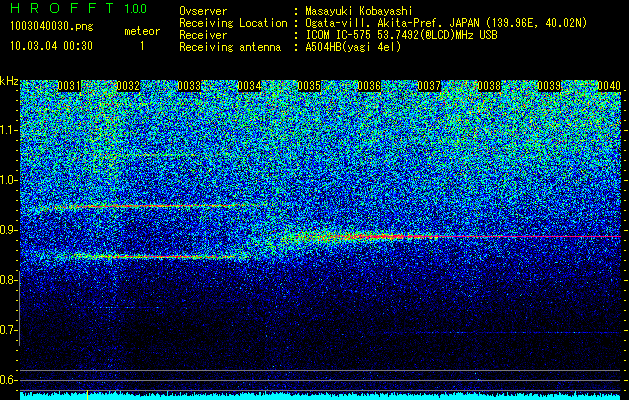The height and width of the screenshot is (400, 629).
Task: Click the faint blue line near 0.7 kHz
Action: [x=501, y=333]
